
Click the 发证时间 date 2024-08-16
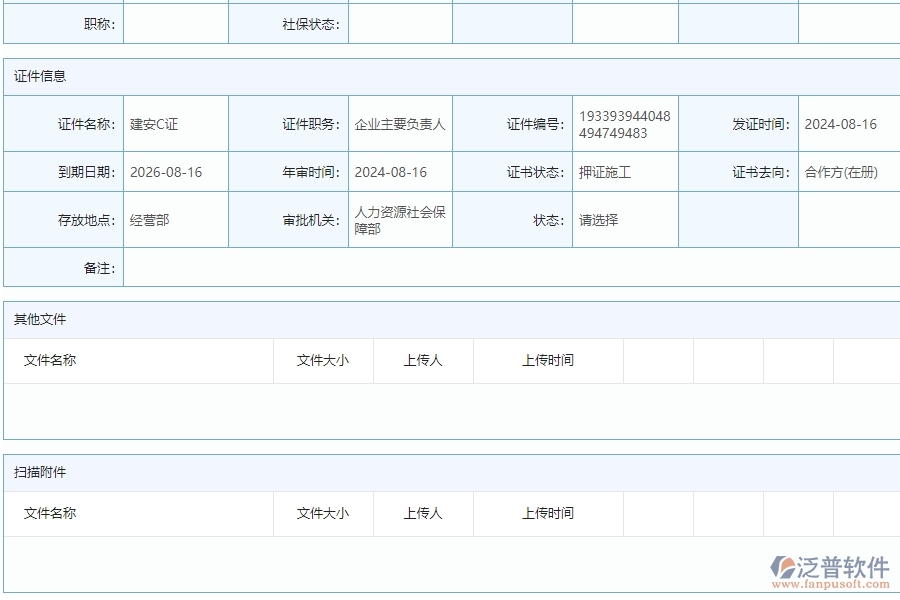848,123
